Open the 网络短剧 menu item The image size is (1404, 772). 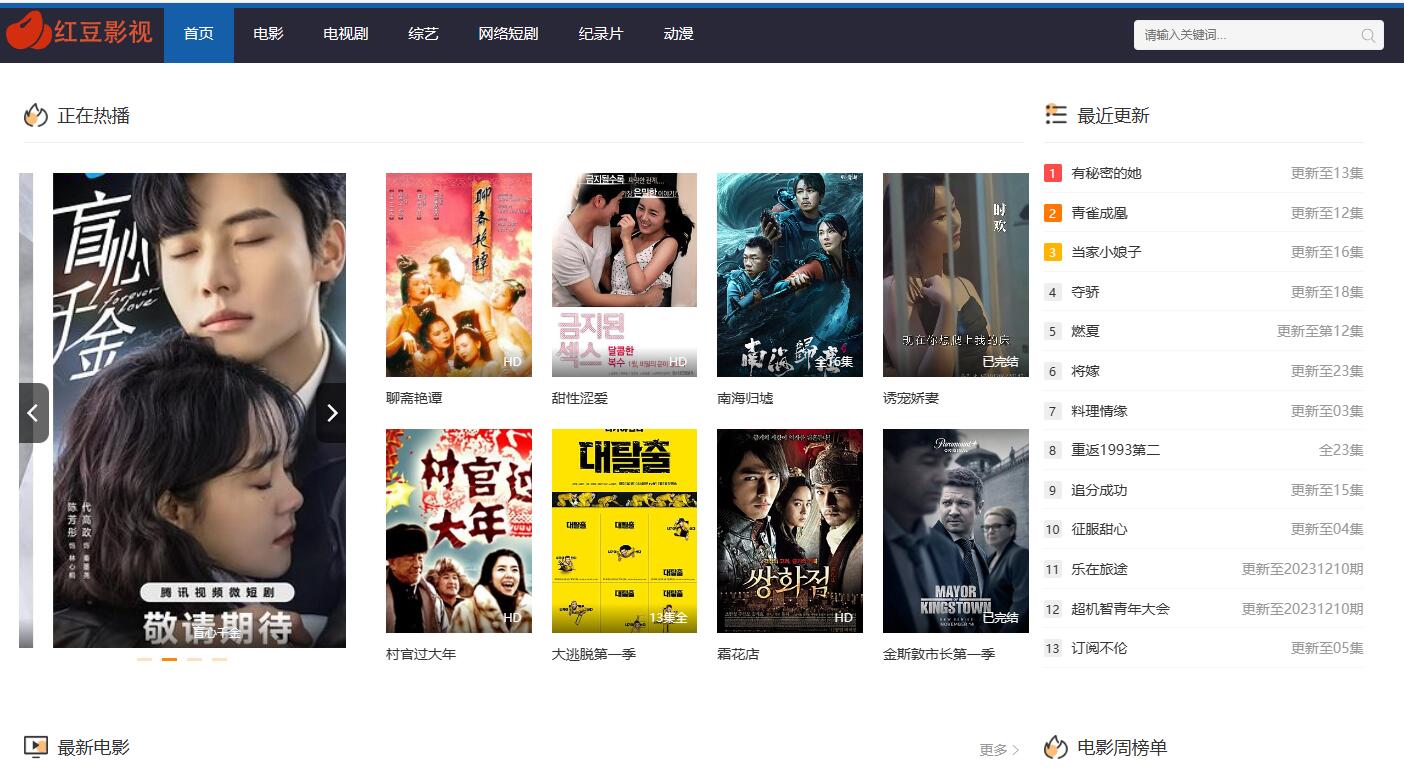508,34
